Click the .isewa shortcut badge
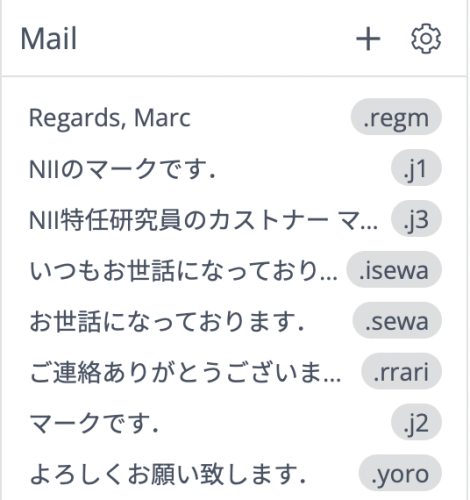This screenshot has width=470, height=500. [x=394, y=270]
